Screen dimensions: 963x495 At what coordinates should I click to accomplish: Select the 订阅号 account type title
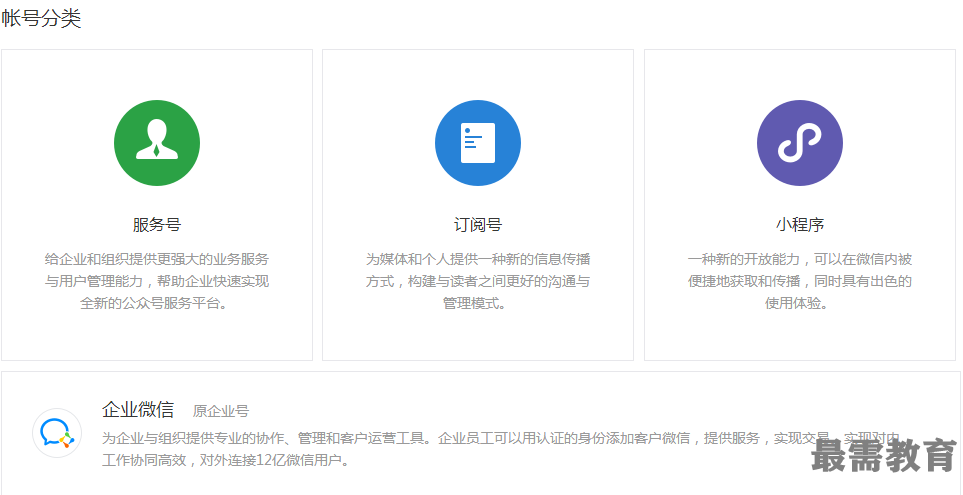pos(478,225)
